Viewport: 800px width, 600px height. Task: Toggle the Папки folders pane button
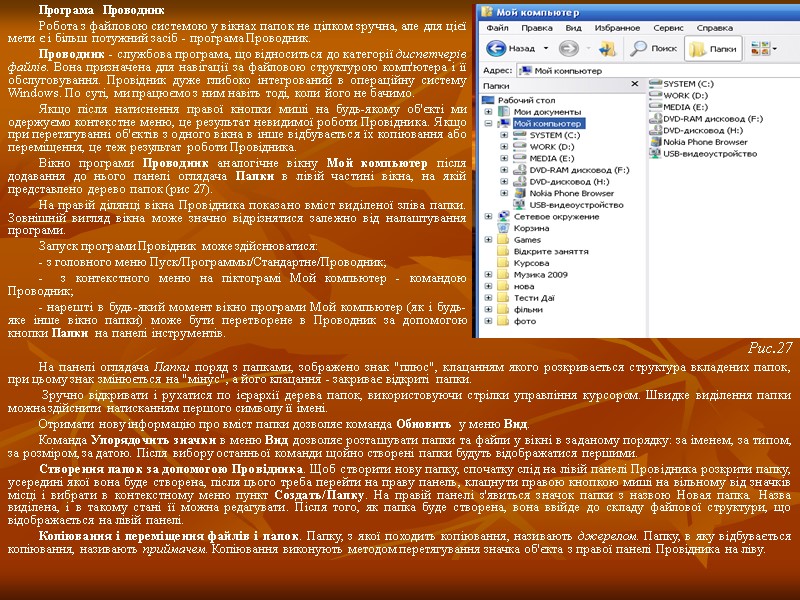point(713,48)
